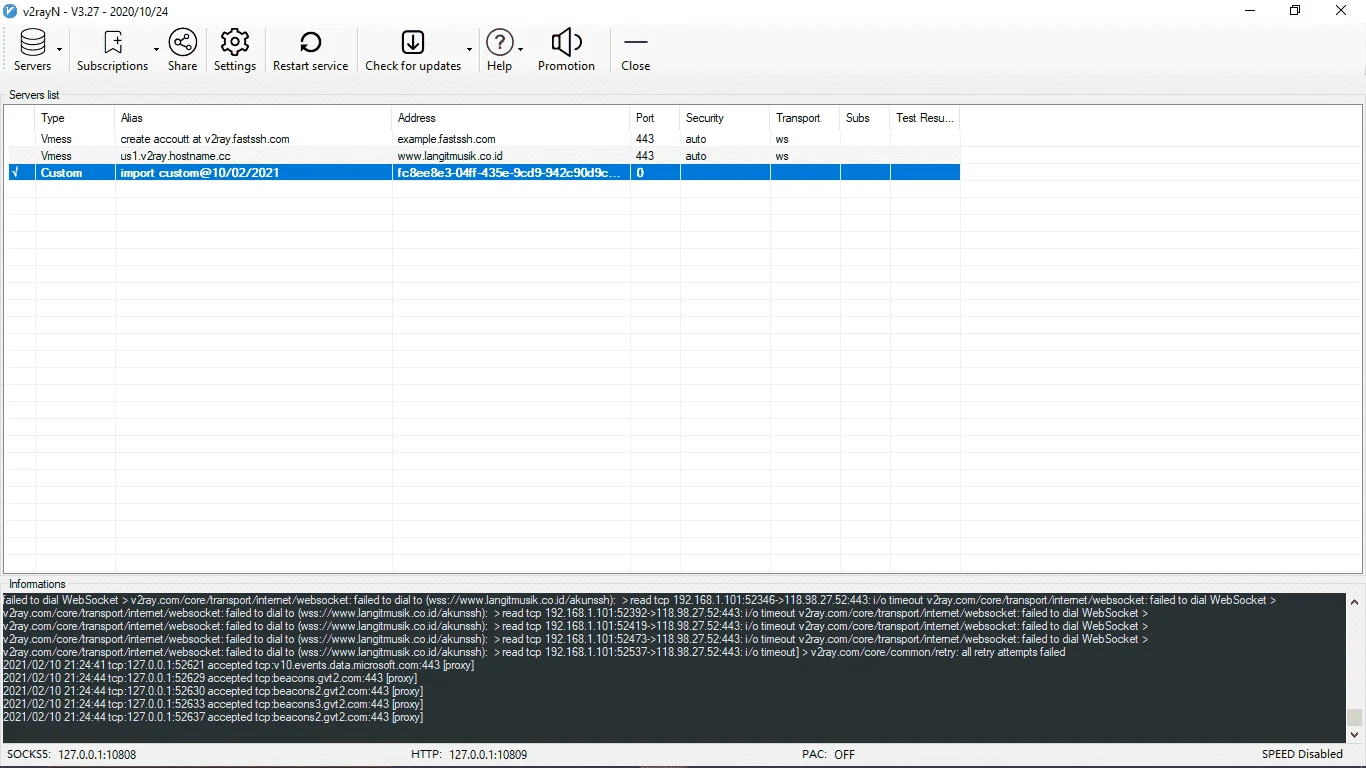Click the v2rayN app icon in title bar
The height and width of the screenshot is (768, 1366).
tap(11, 11)
